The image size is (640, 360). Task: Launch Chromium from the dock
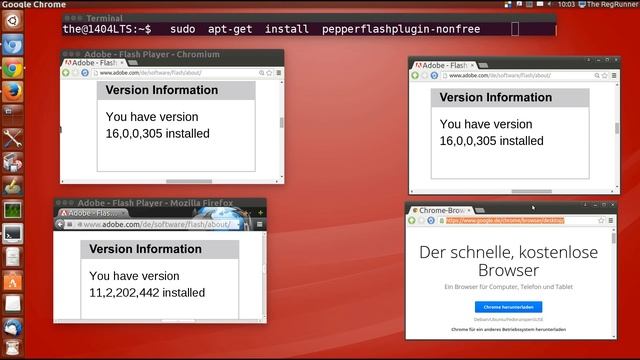(x=13, y=44)
